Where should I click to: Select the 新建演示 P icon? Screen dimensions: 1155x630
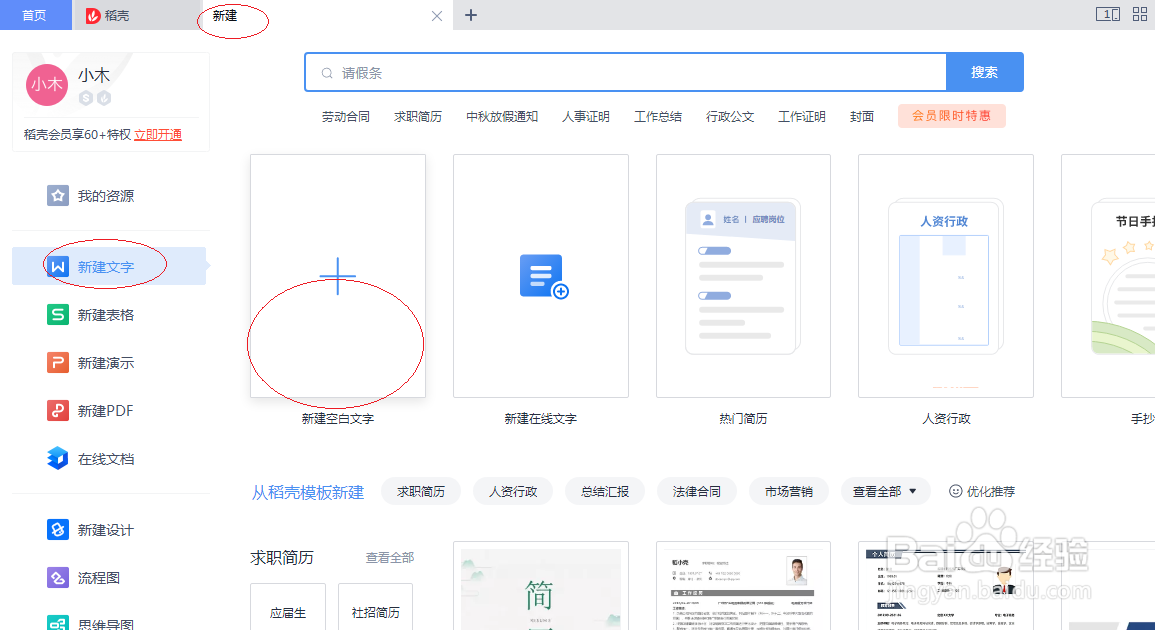pyautogui.click(x=58, y=363)
